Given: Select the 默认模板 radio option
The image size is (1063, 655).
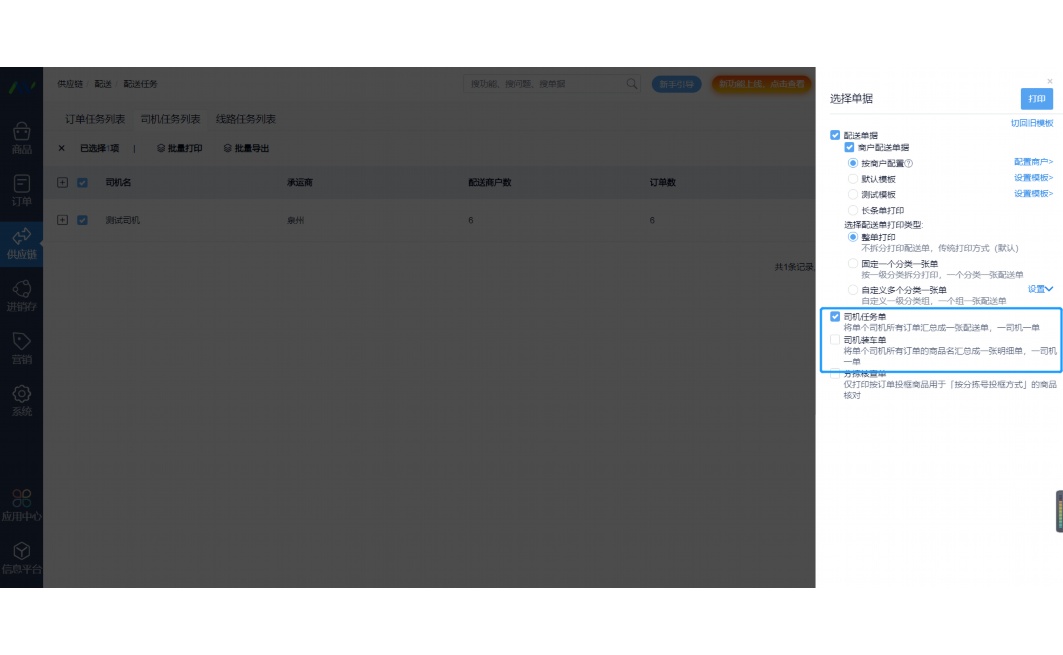Looking at the screenshot, I should click(853, 179).
